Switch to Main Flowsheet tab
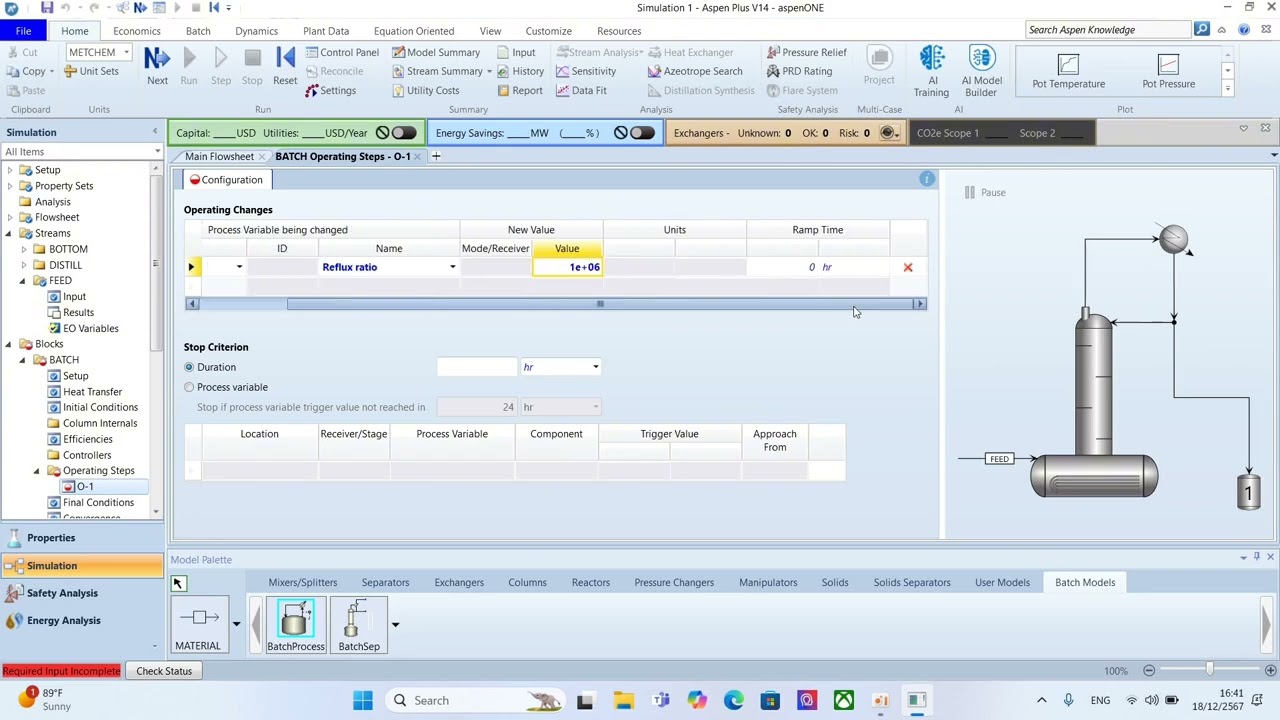This screenshot has height=720, width=1280. tap(219, 156)
